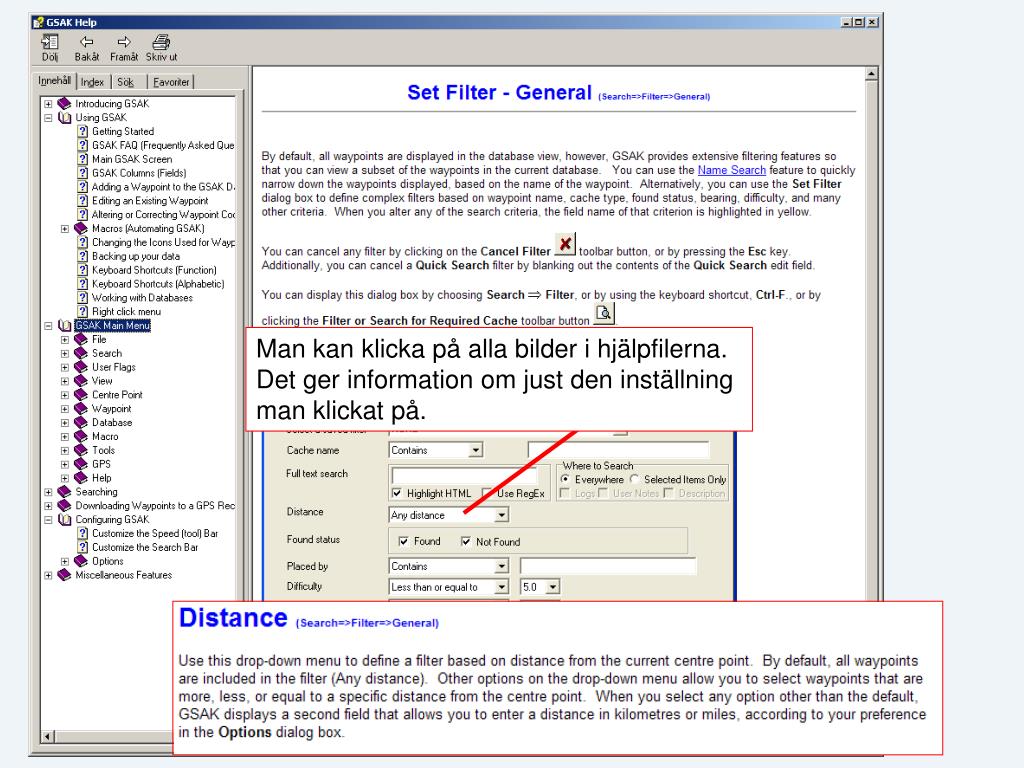Follow the Name Search hyperlink
1024x768 pixels.
[731, 170]
